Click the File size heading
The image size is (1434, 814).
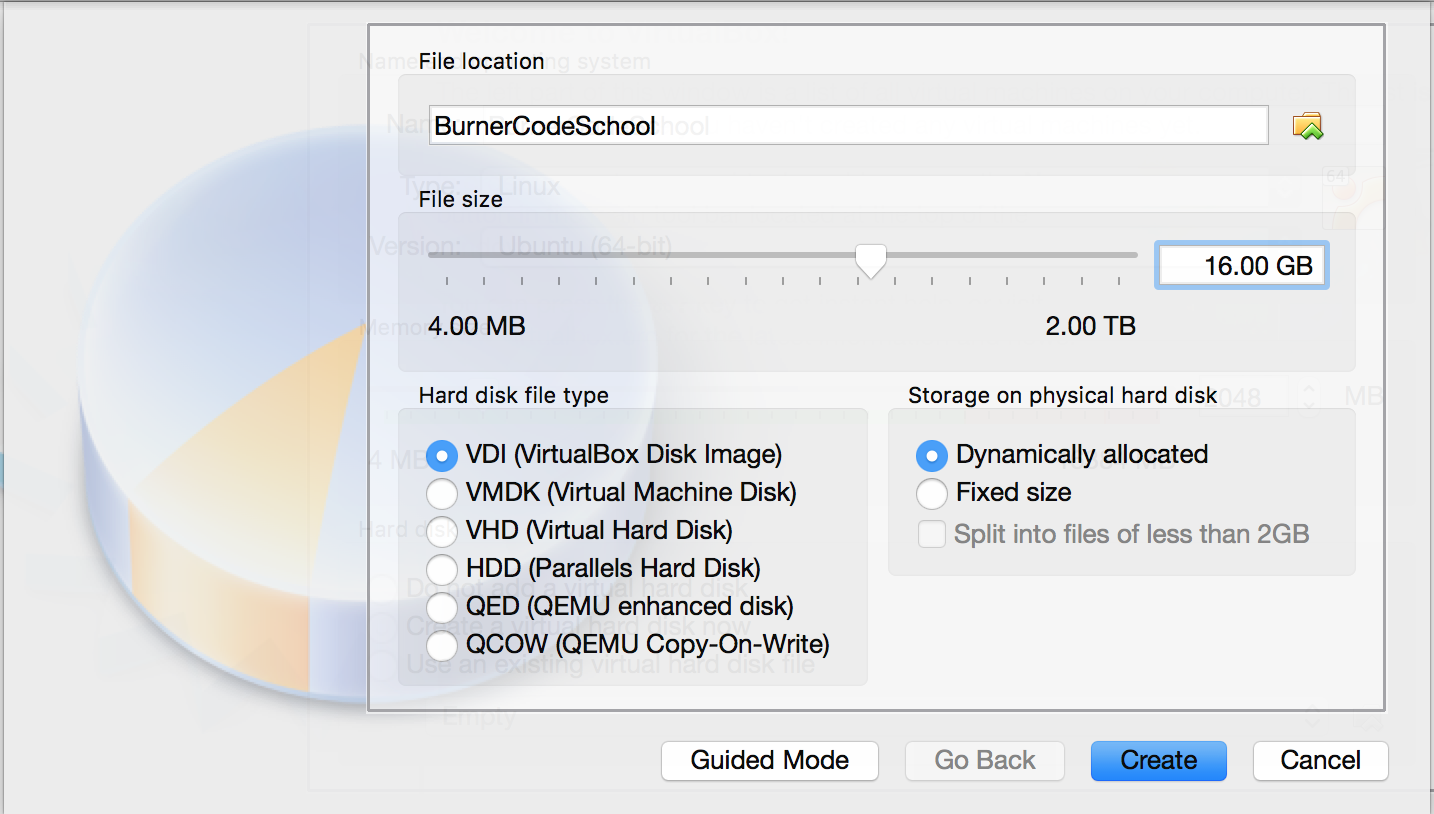tap(461, 199)
